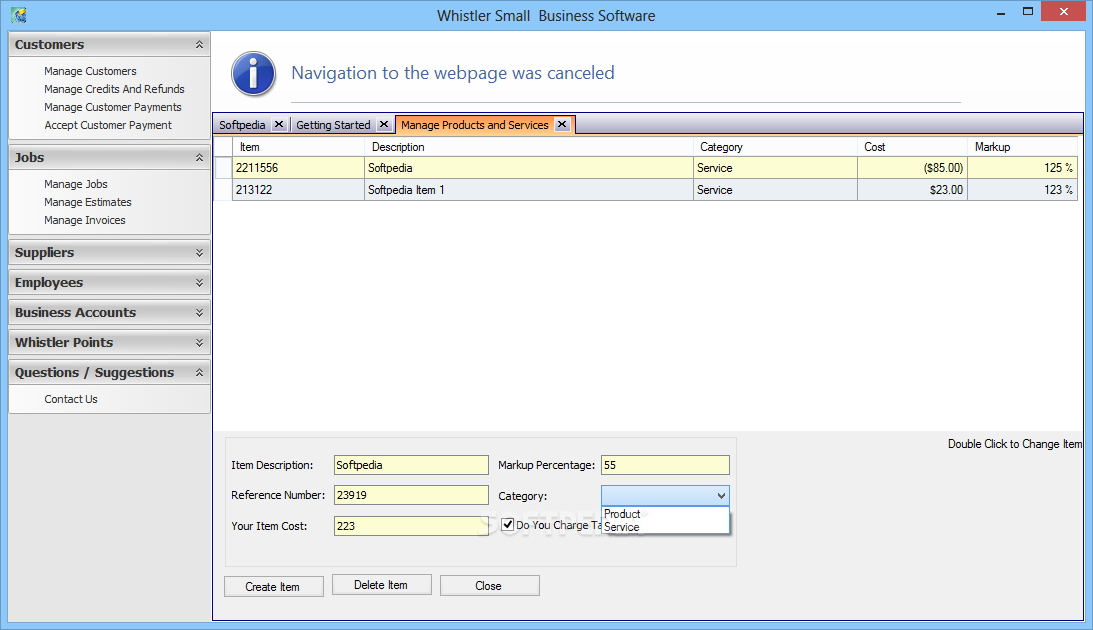
Task: Sort by the Category column header
Action: pos(775,147)
